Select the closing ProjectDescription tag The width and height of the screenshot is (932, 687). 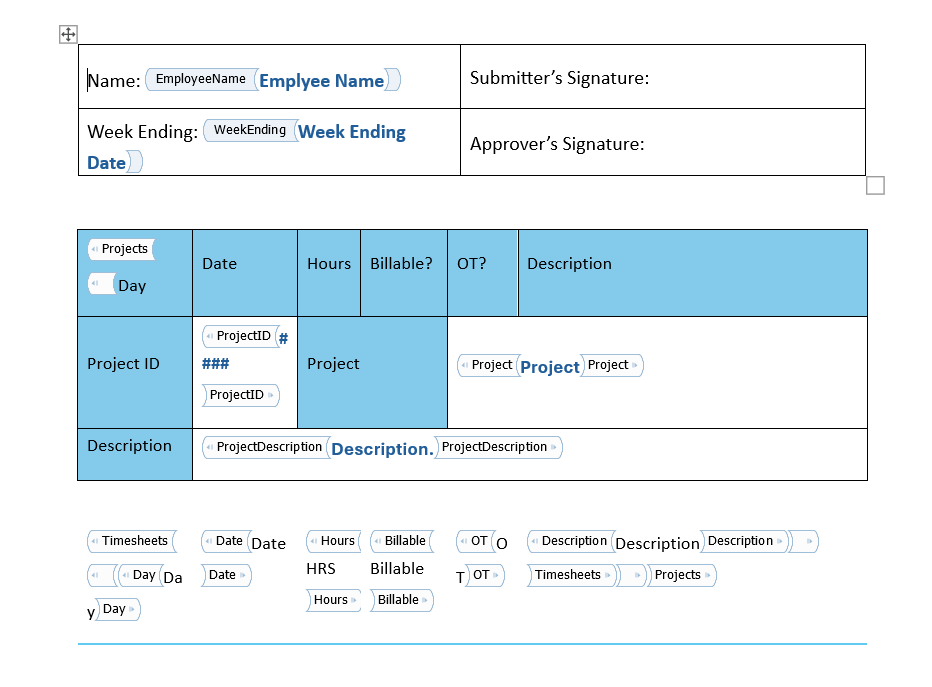pos(498,448)
